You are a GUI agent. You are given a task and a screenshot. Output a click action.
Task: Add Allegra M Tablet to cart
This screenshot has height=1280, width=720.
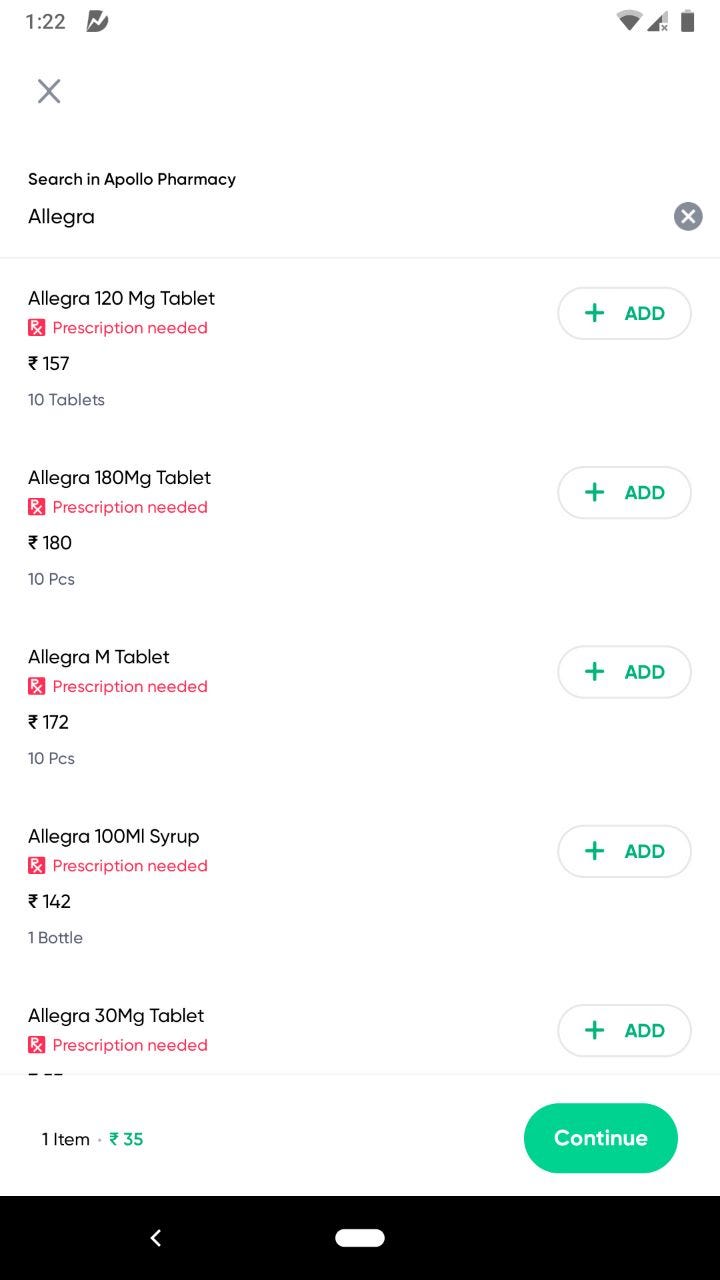(x=624, y=672)
